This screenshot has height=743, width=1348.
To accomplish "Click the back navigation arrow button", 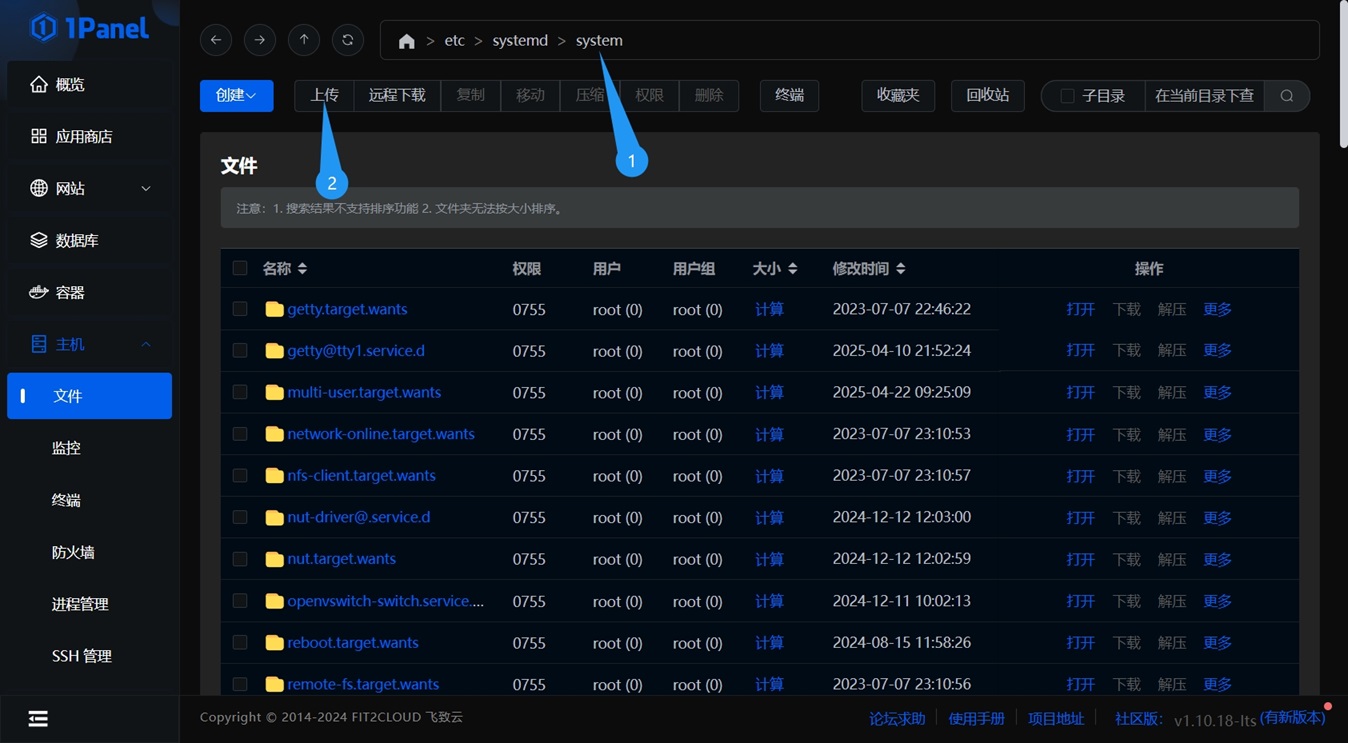I will [x=216, y=40].
